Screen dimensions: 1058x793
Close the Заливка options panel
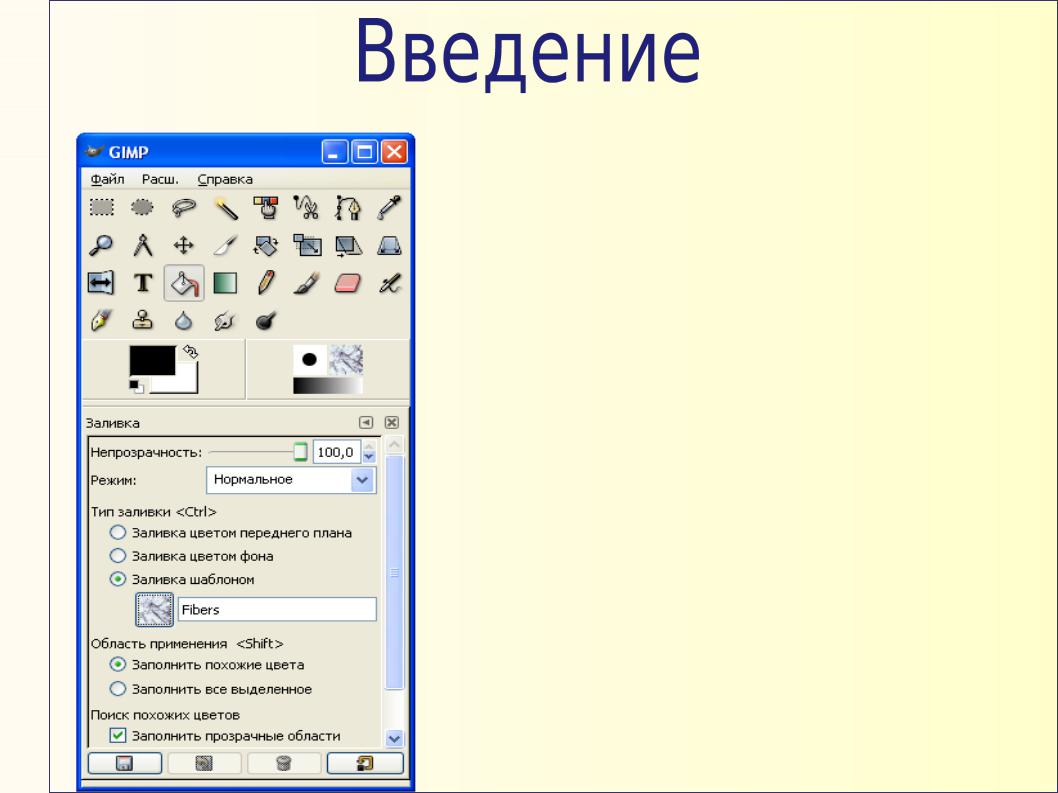(391, 422)
